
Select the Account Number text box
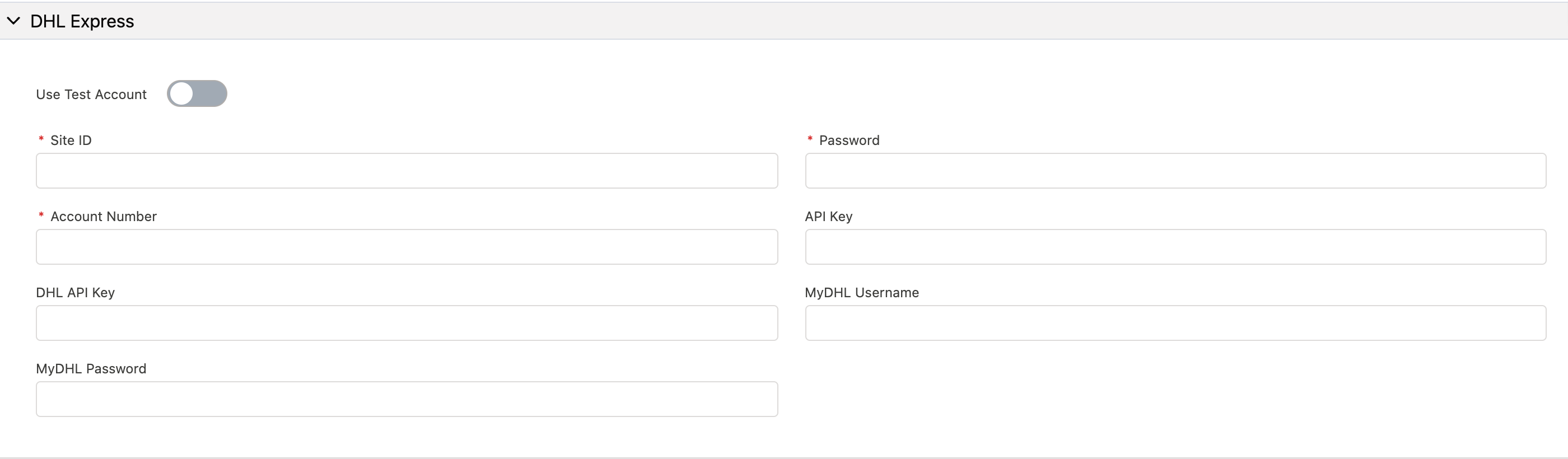coord(407,246)
